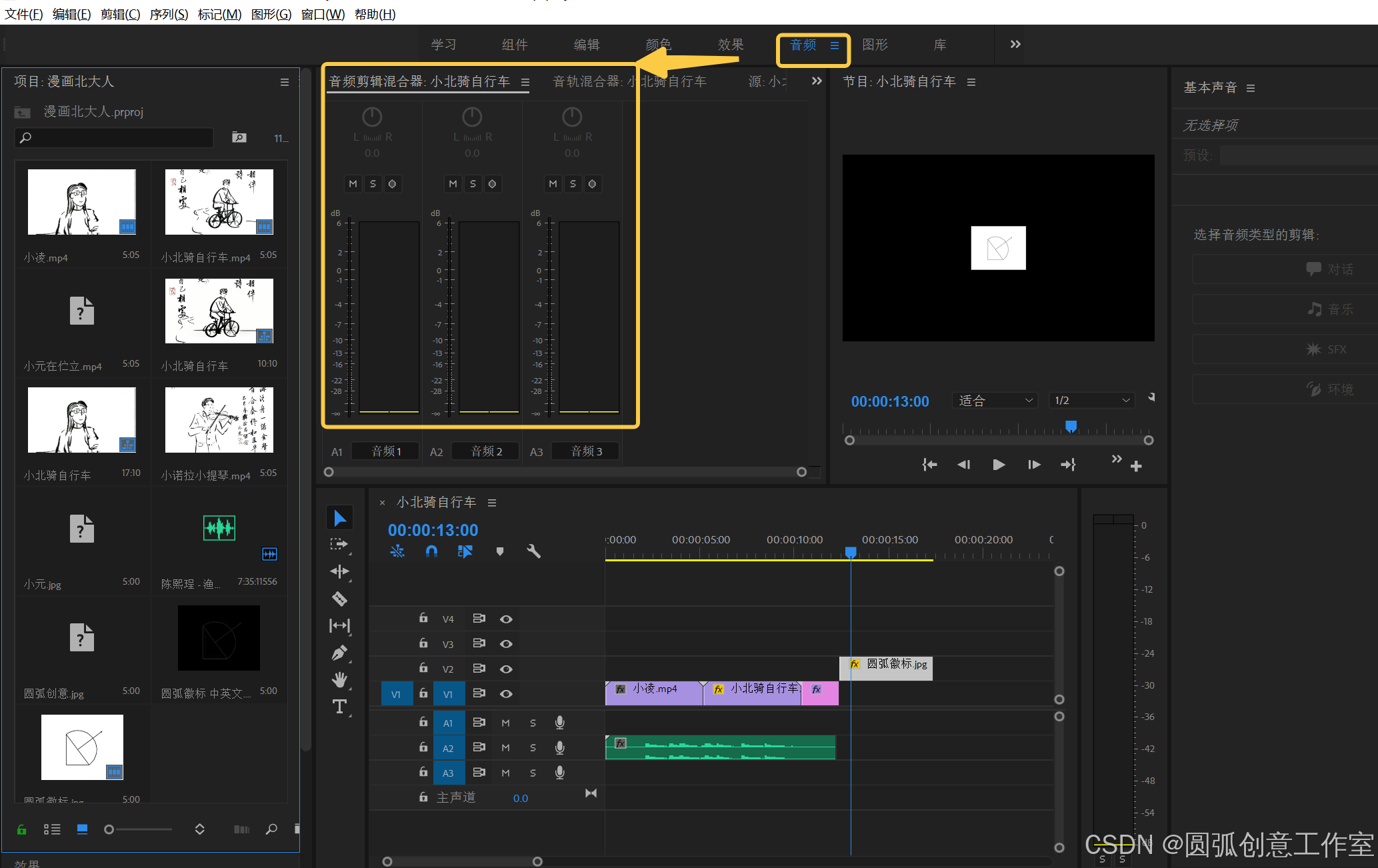Hide the V2 track output
Viewport: 1378px width, 868px height.
(506, 669)
